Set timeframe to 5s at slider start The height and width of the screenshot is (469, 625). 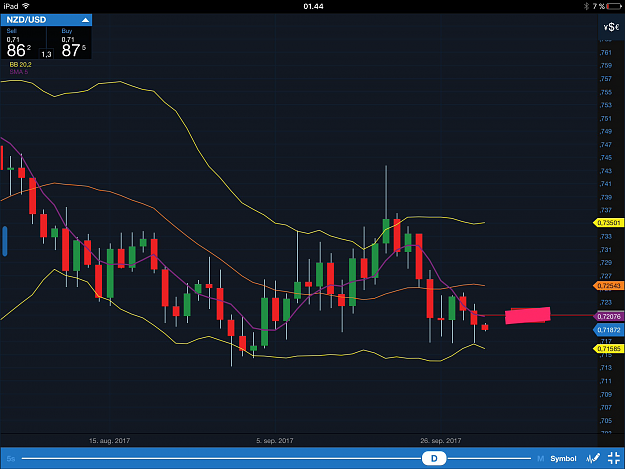[11, 459]
